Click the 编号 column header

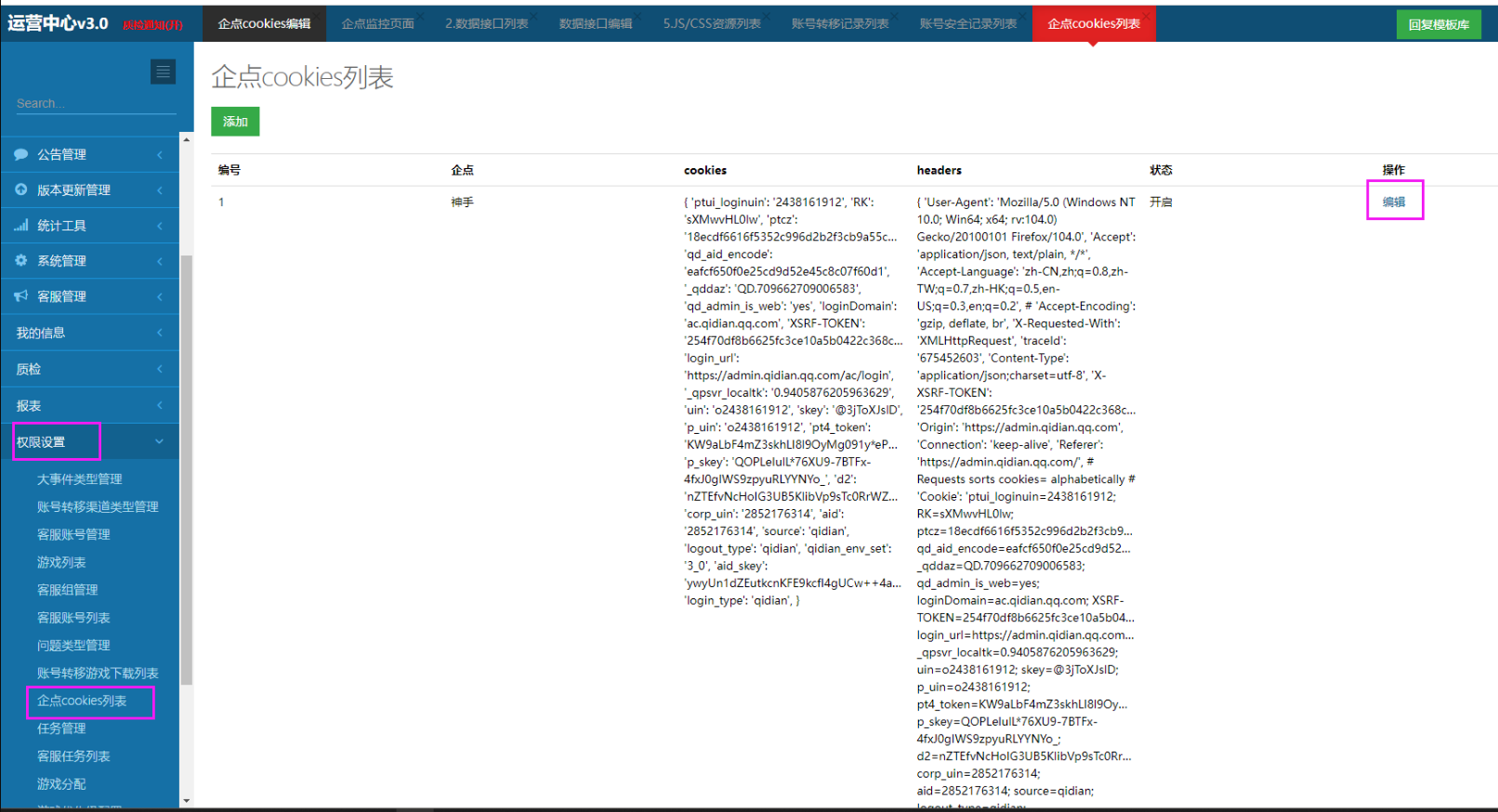(x=230, y=170)
